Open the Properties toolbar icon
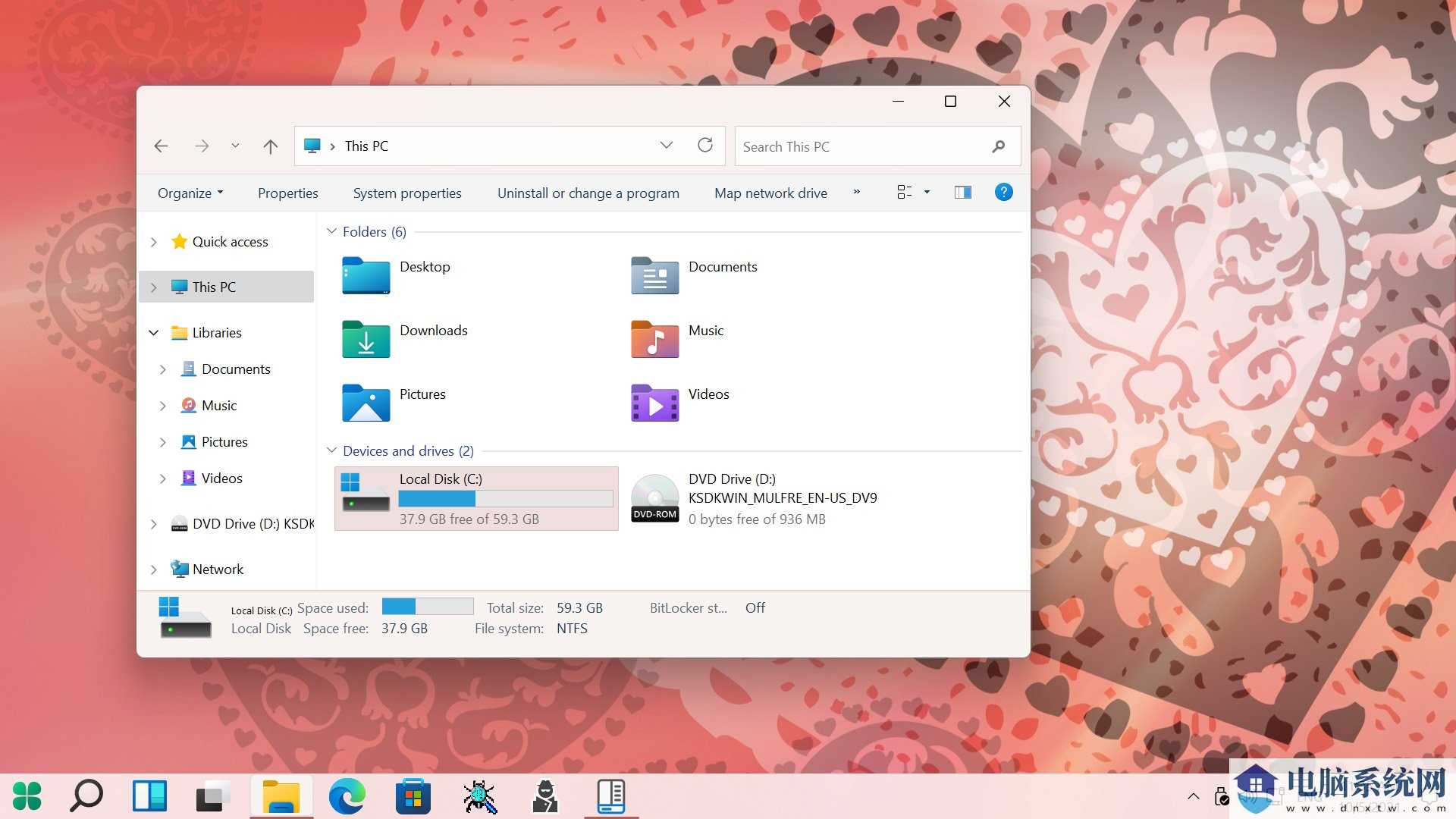1456x819 pixels. click(x=288, y=192)
